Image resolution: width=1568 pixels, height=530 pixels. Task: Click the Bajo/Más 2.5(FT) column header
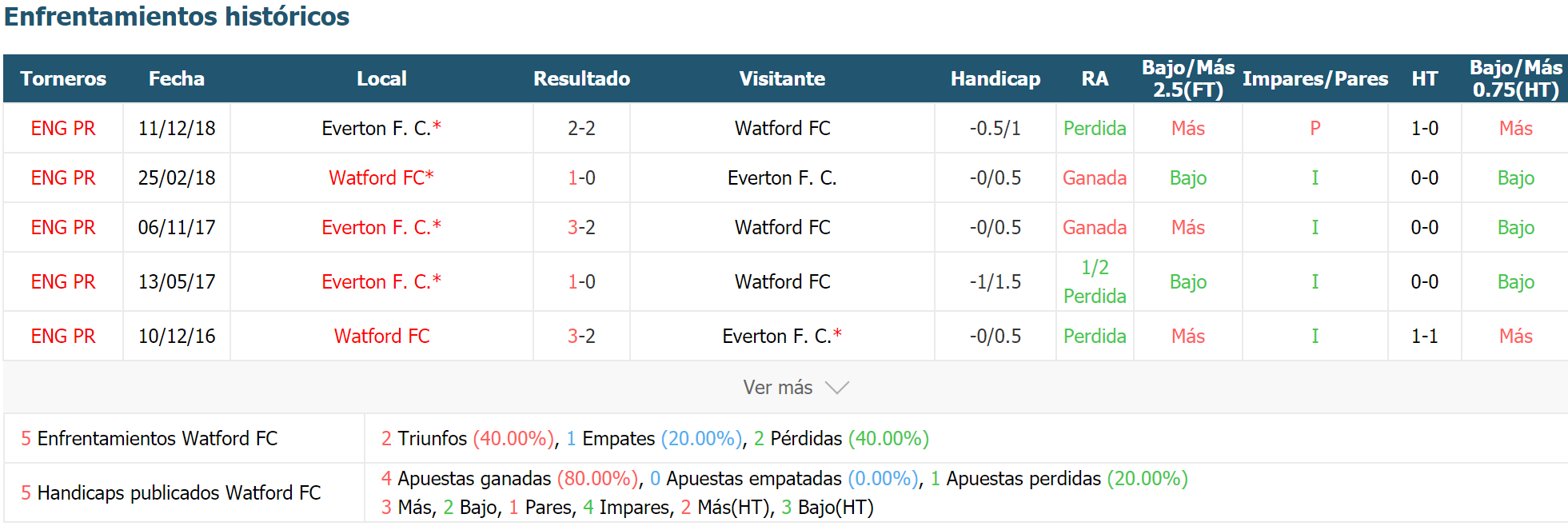pos(1188,78)
